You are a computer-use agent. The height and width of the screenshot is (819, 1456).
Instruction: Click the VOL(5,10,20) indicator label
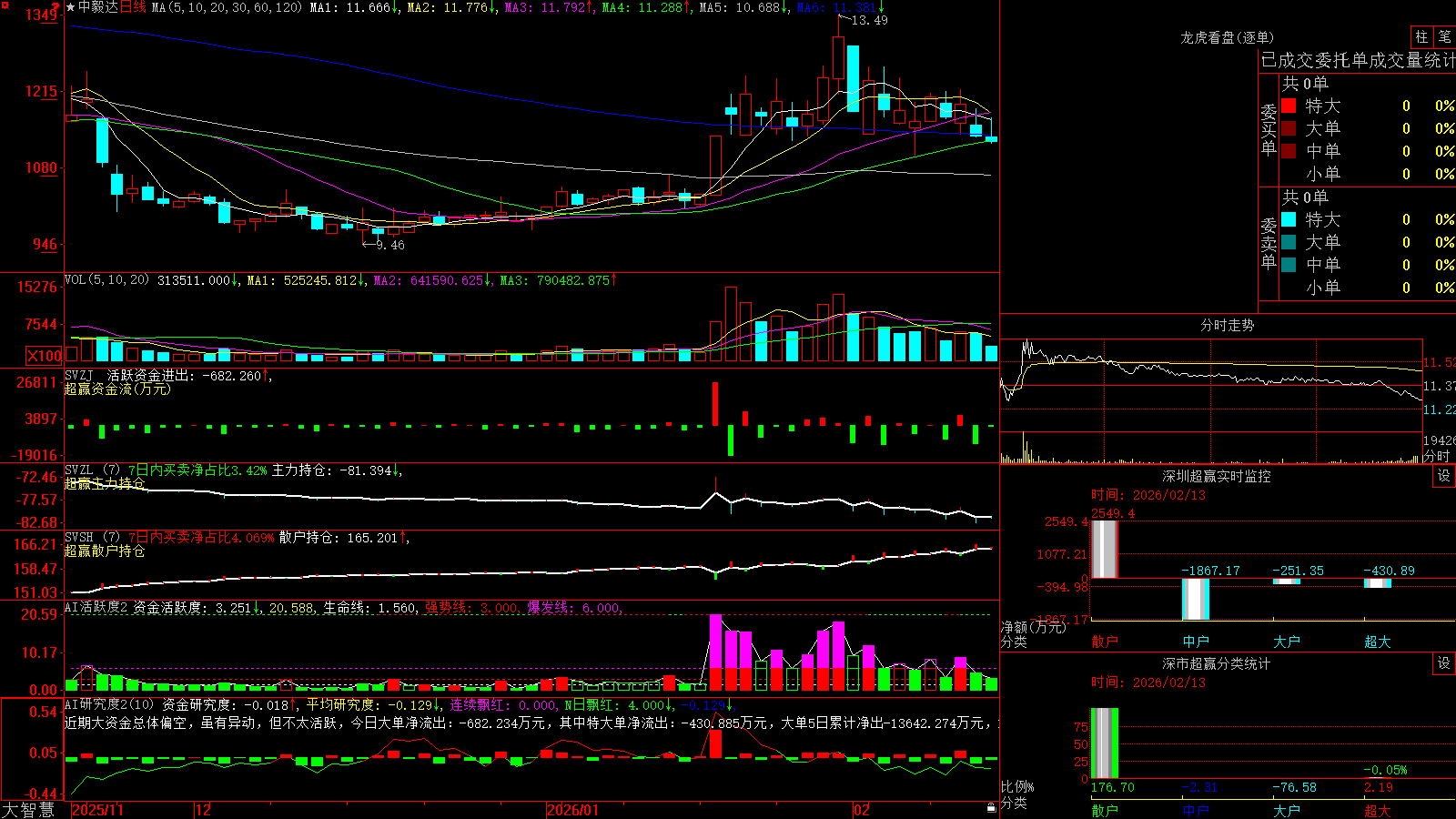coord(107,280)
